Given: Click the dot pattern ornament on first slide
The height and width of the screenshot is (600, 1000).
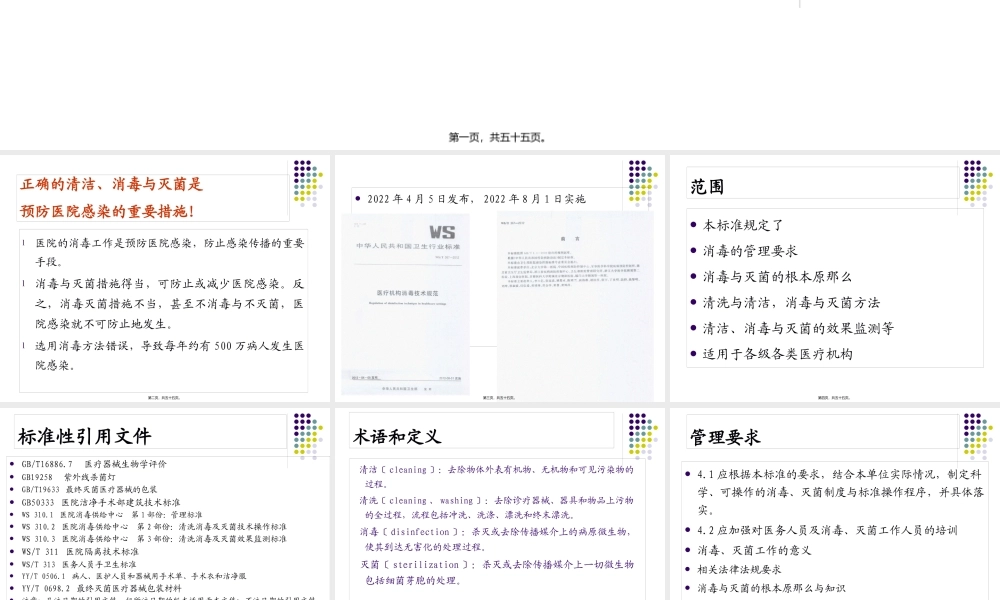Looking at the screenshot, I should coord(308,181).
